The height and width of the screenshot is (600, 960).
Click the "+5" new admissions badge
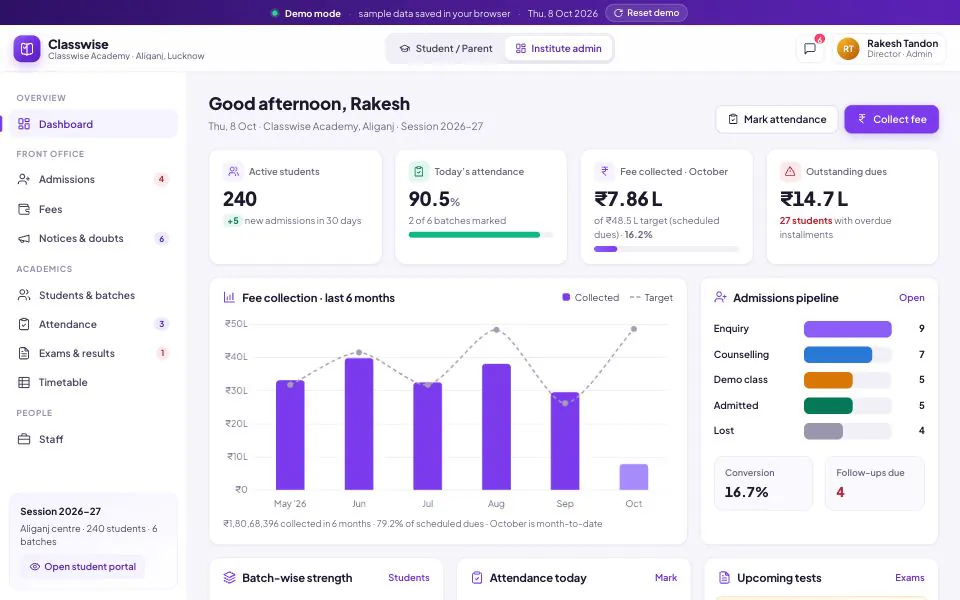(233, 221)
